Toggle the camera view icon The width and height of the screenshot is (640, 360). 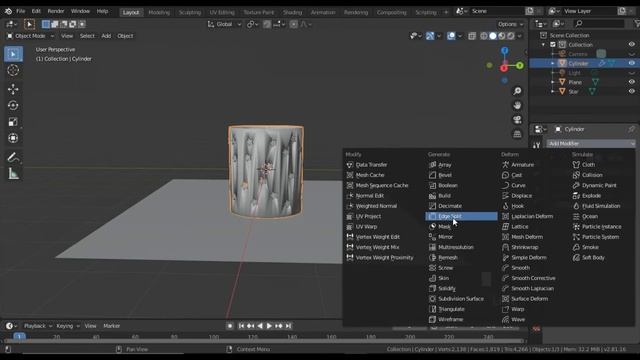pos(517,120)
